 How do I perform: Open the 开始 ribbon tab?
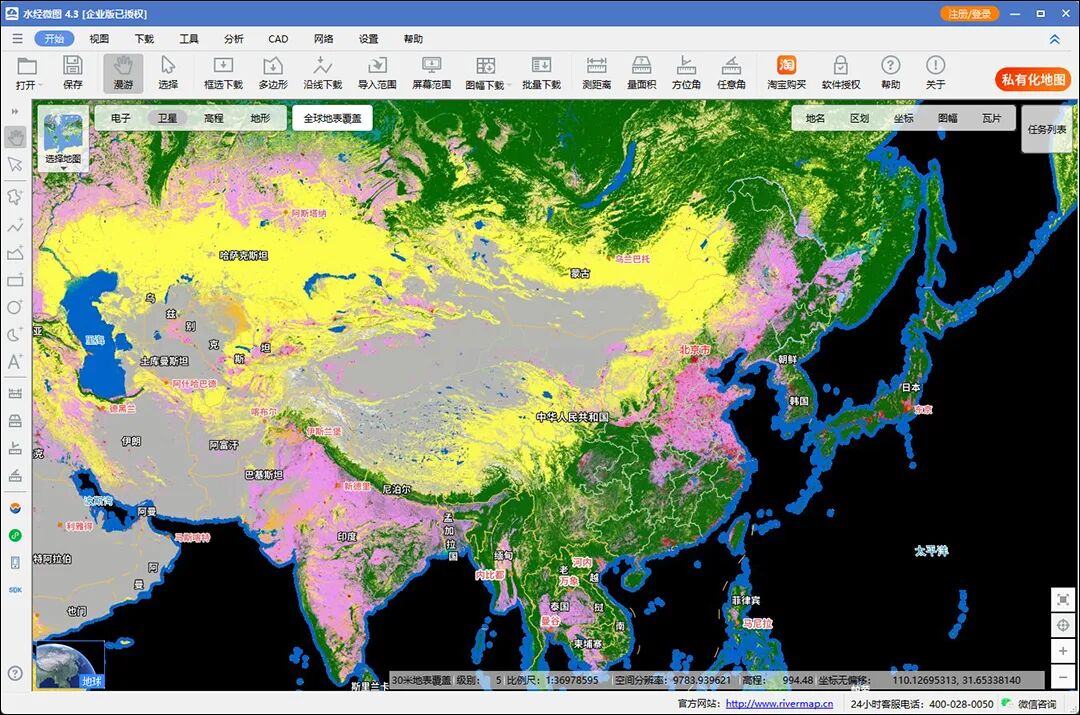54,39
